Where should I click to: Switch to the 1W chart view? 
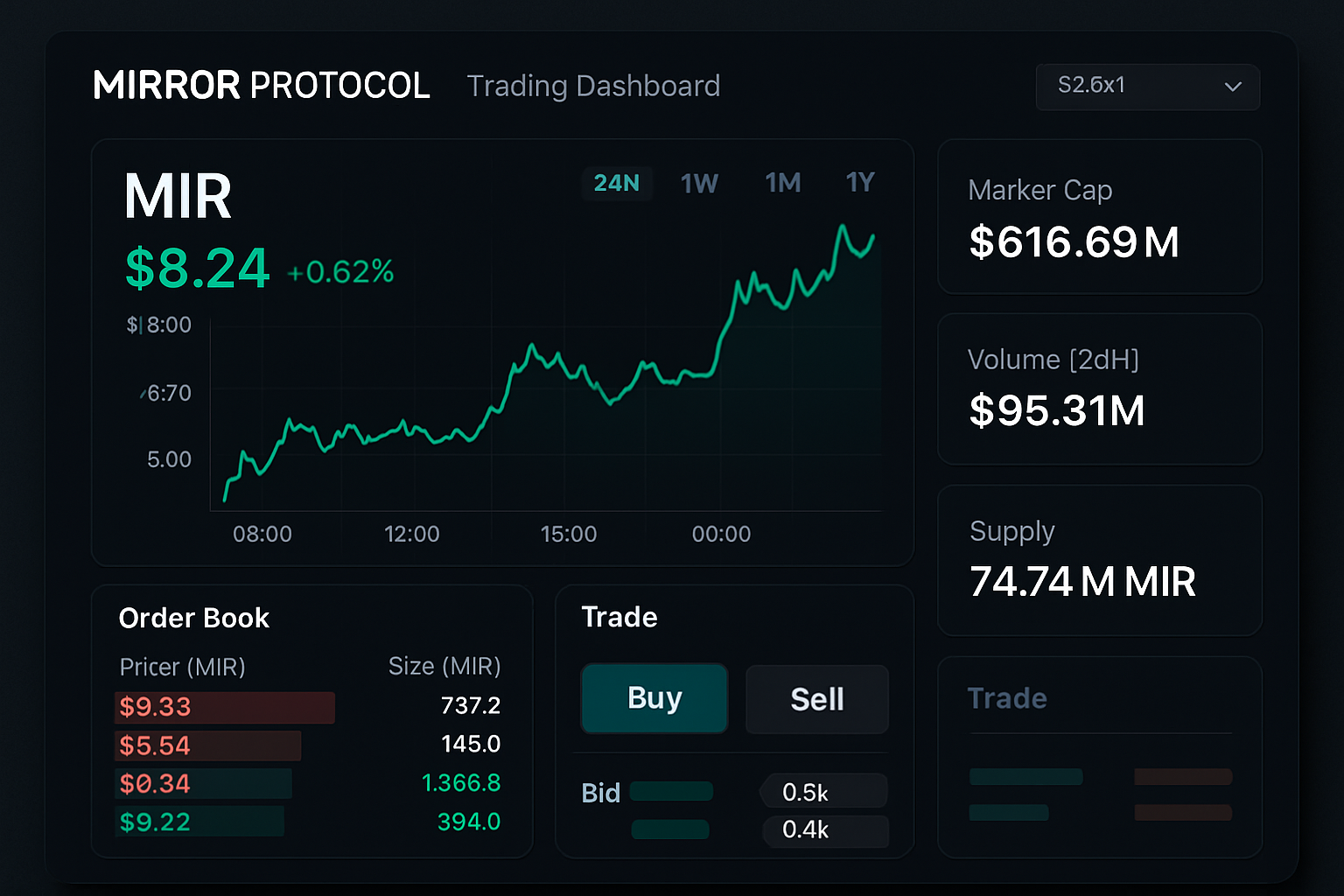tap(699, 183)
